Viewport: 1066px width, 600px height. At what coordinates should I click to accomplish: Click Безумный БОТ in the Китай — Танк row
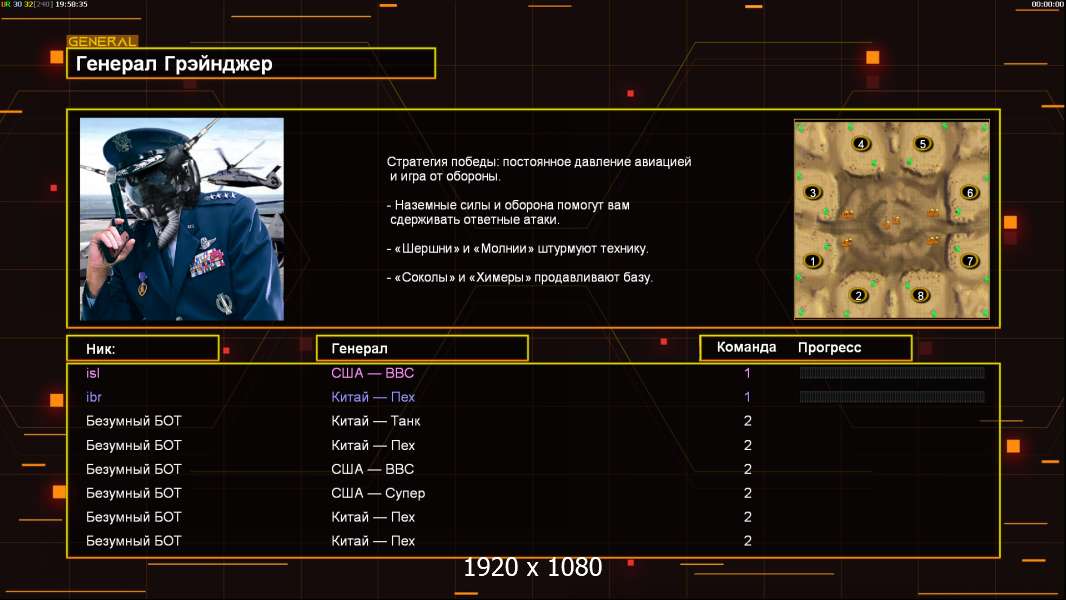(x=134, y=421)
